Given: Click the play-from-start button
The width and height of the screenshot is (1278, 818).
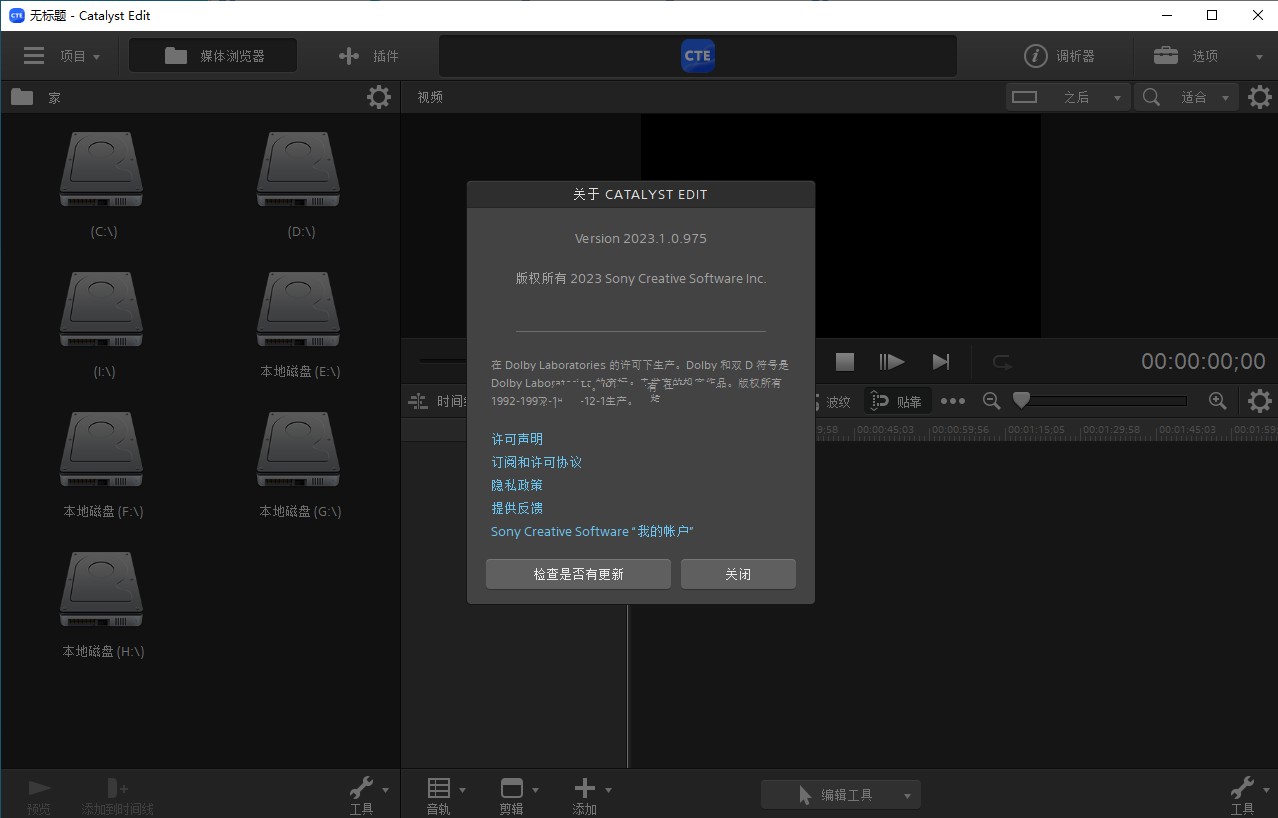Looking at the screenshot, I should point(891,361).
